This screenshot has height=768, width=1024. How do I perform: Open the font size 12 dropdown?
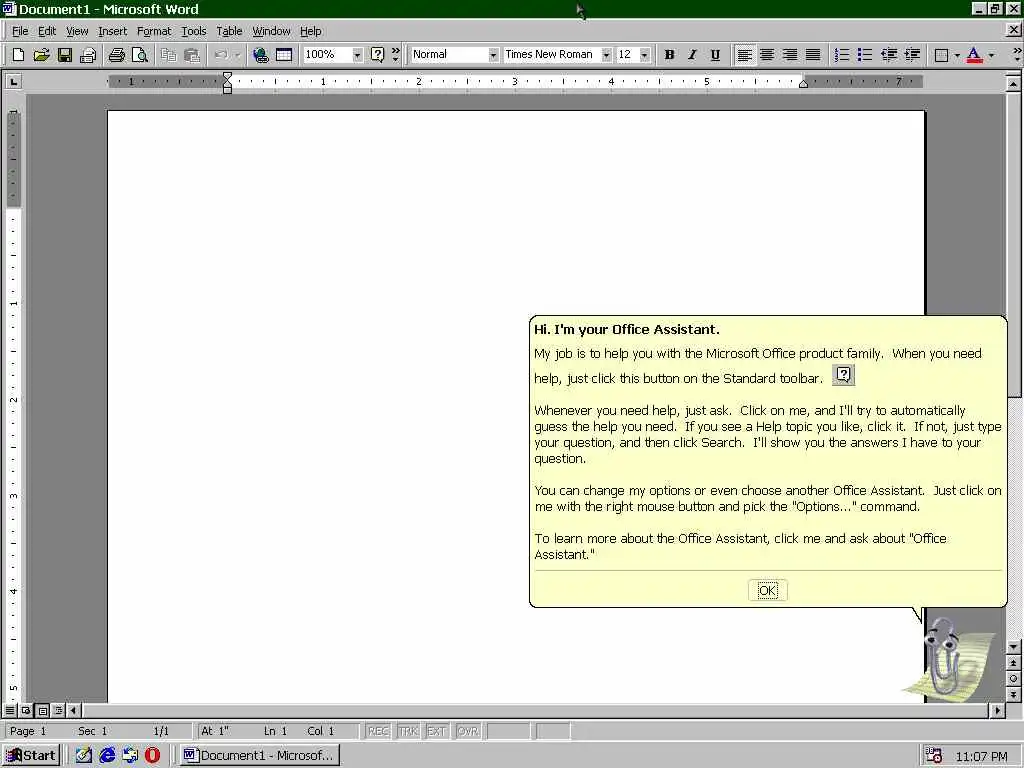(x=645, y=55)
